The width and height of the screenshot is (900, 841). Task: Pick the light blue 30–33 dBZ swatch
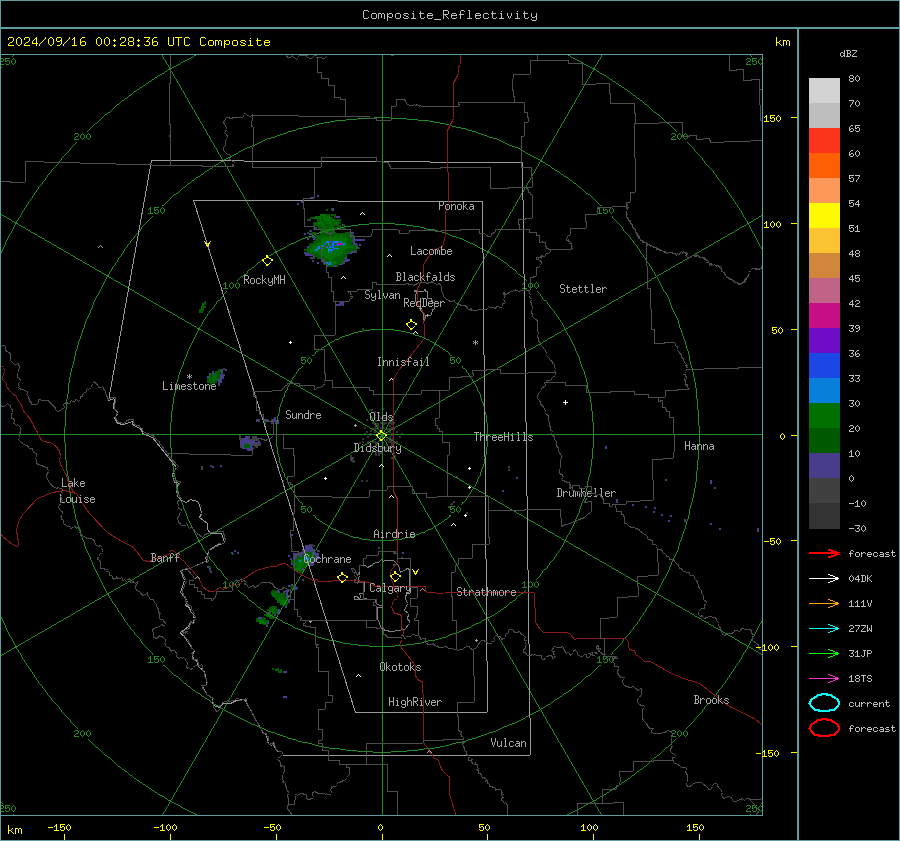[x=824, y=390]
